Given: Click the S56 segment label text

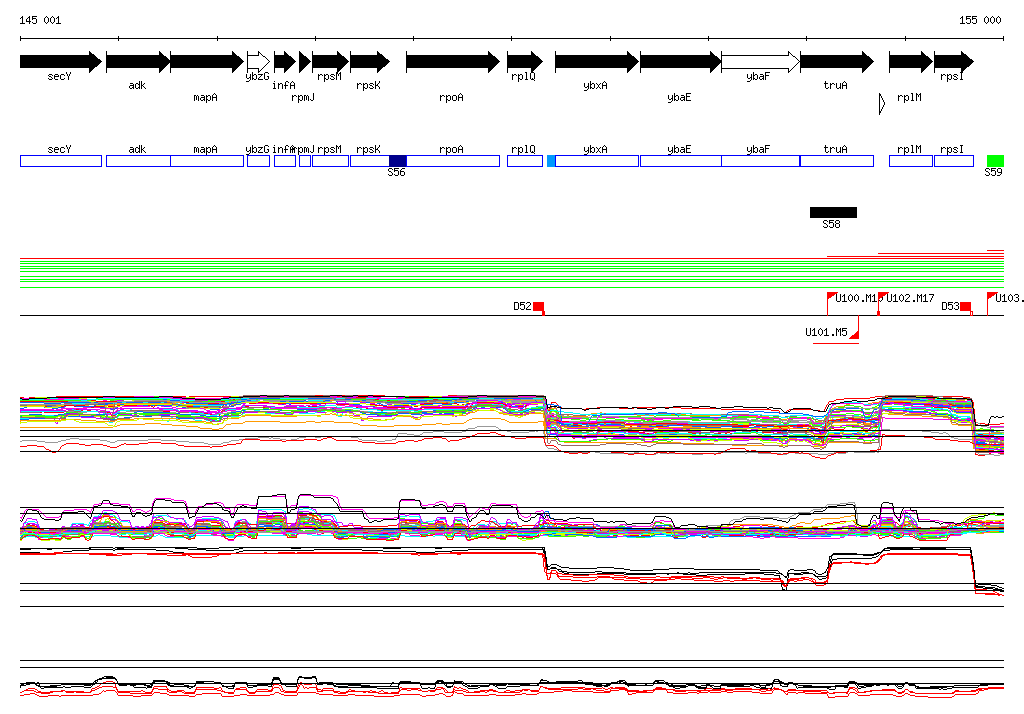Looking at the screenshot, I should point(396,172).
